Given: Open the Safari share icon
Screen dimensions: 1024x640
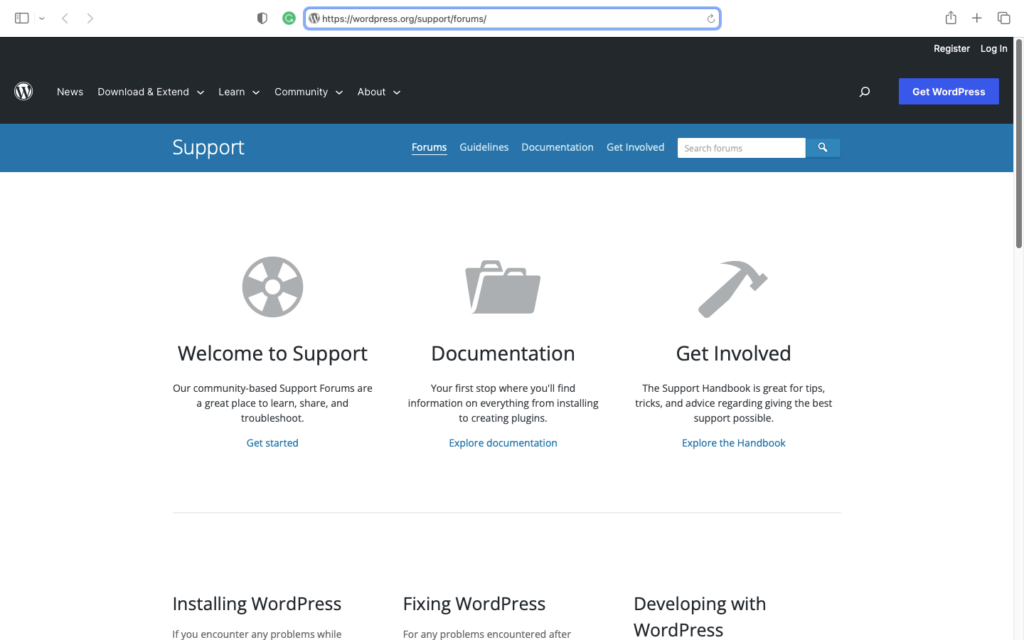Looking at the screenshot, I should [951, 18].
